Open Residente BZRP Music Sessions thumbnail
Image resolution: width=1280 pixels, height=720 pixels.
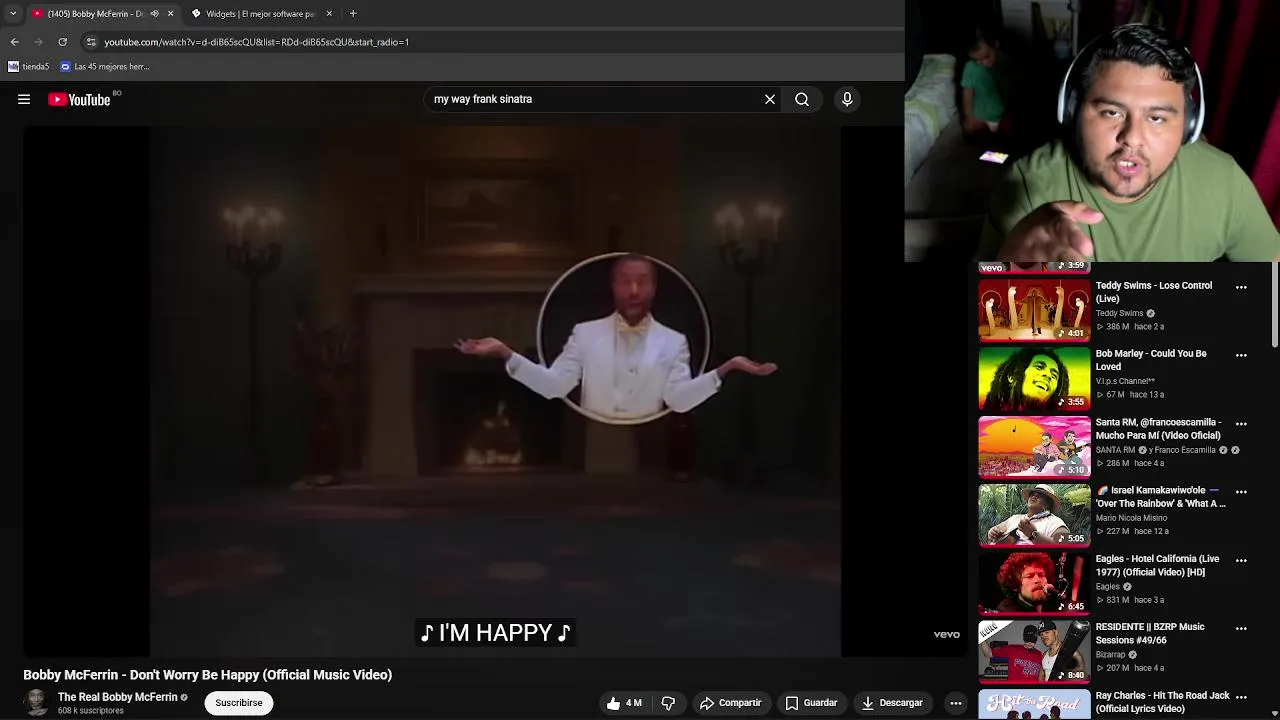click(x=1034, y=651)
